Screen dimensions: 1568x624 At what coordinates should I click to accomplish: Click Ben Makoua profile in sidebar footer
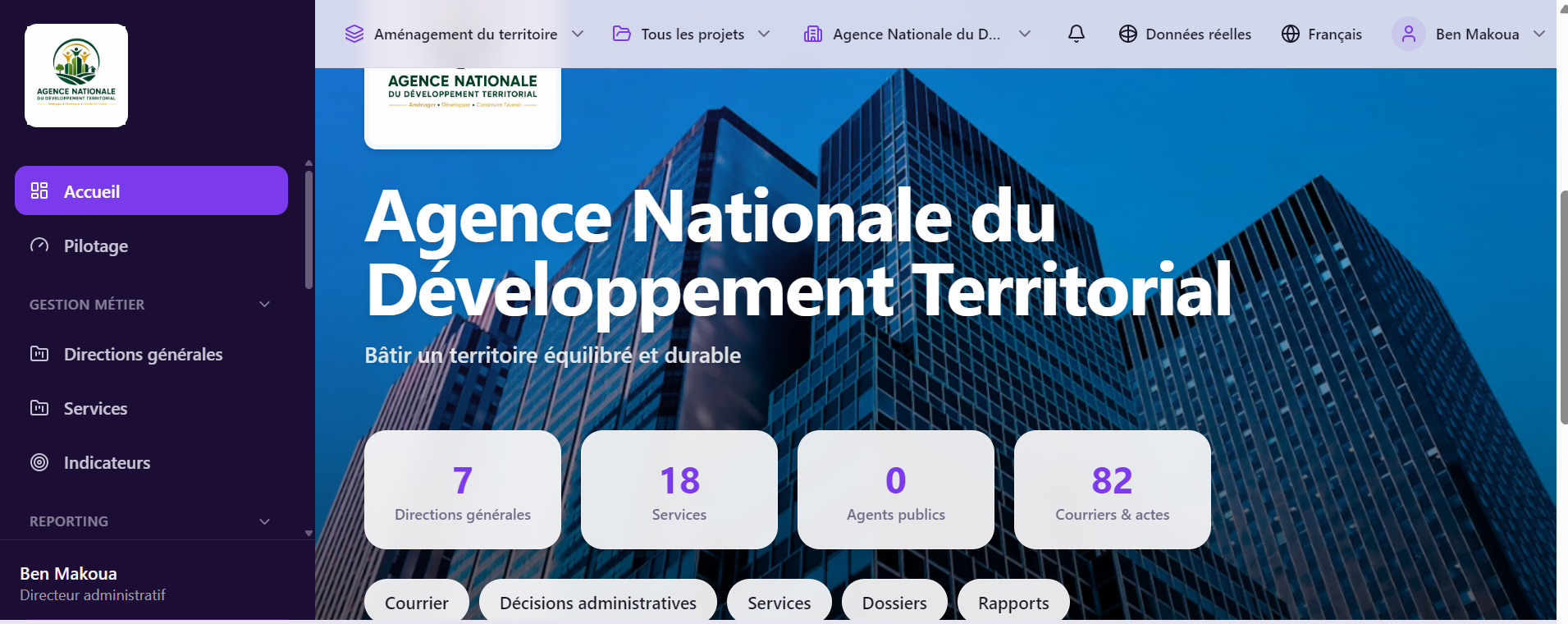[x=68, y=573]
